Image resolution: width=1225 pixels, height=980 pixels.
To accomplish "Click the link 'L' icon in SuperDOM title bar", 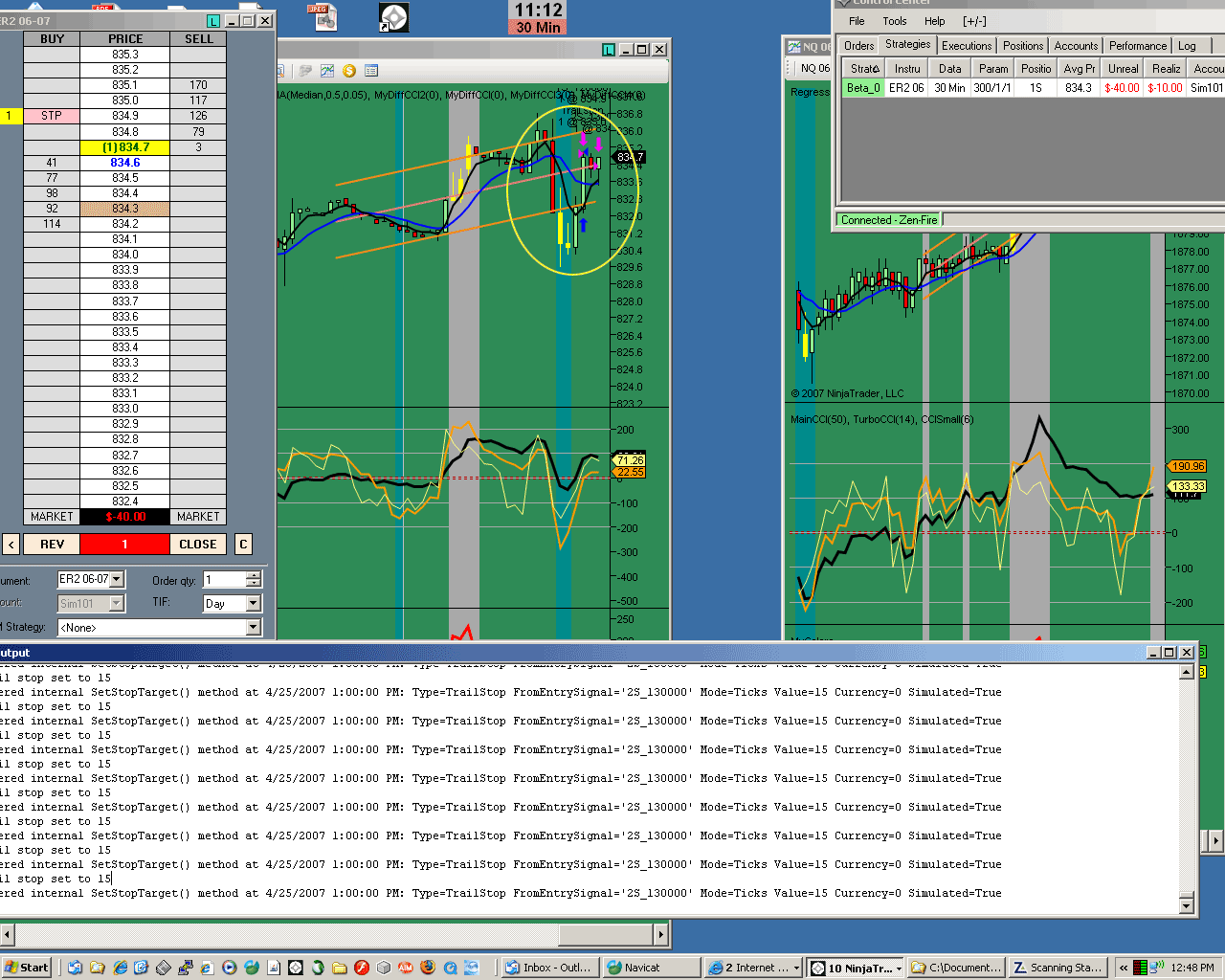I will point(213,21).
